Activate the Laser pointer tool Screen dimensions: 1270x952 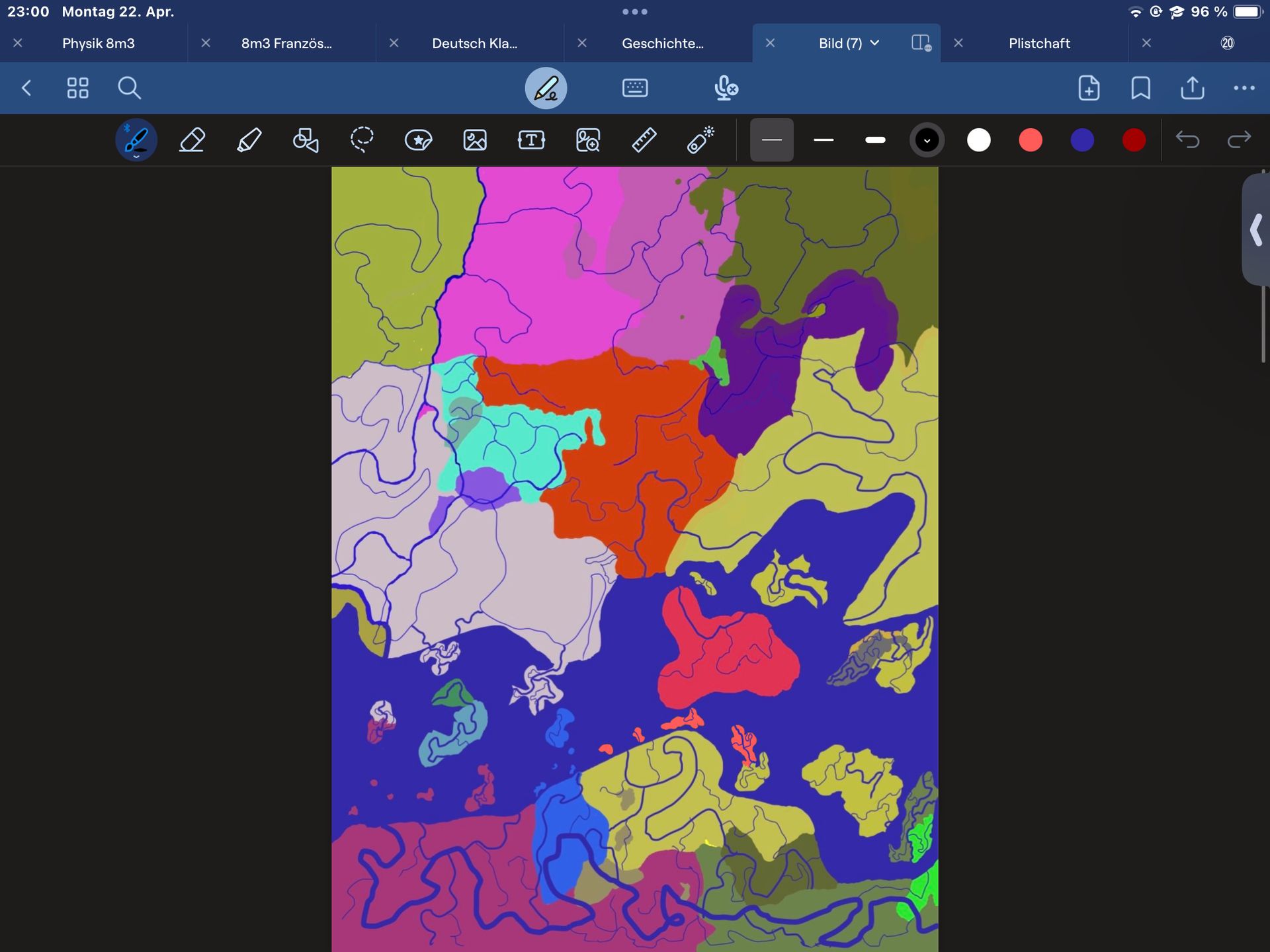pos(700,140)
